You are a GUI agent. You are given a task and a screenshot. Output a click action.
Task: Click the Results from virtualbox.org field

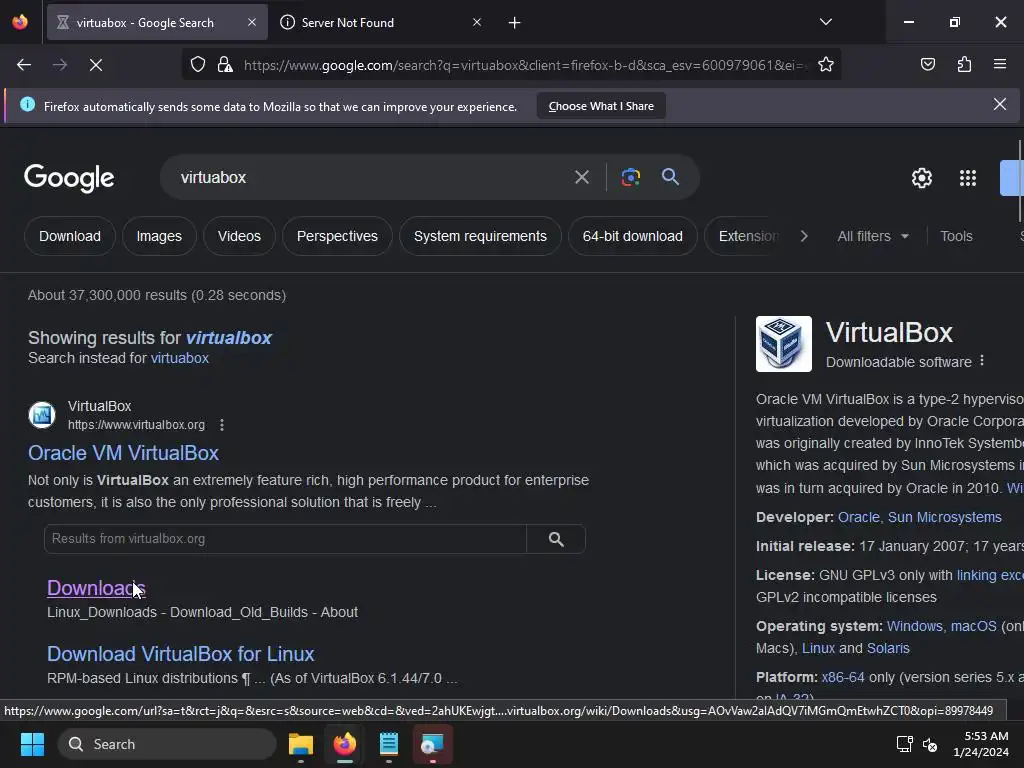(x=285, y=539)
